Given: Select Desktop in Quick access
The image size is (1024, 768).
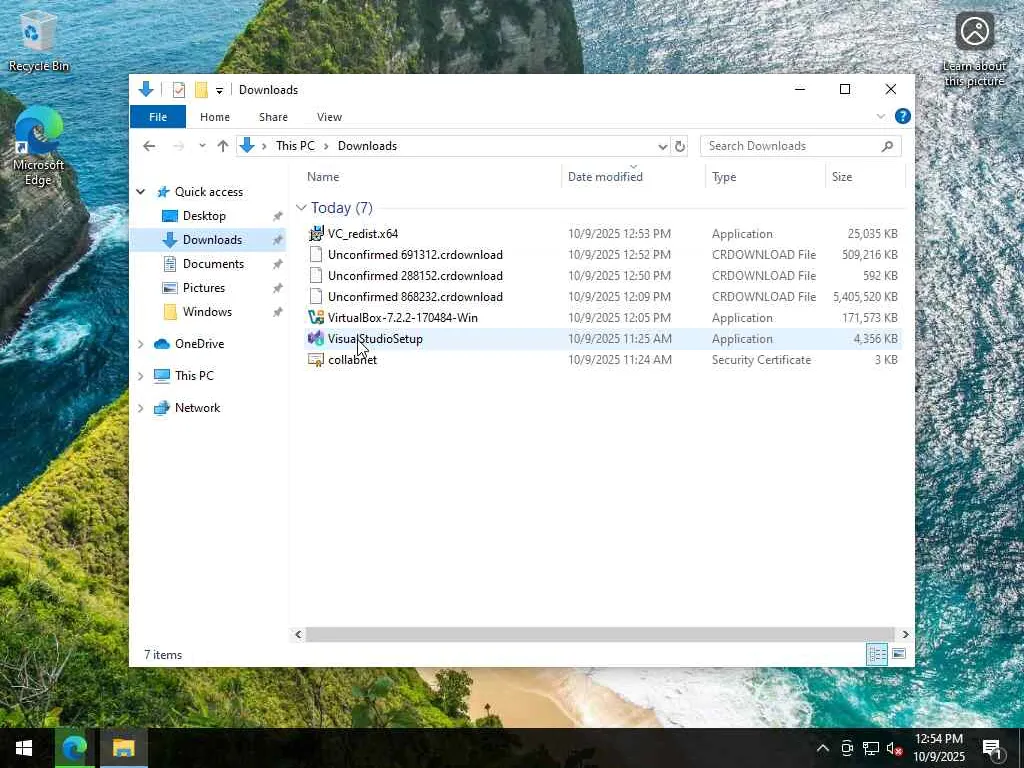Looking at the screenshot, I should coord(204,216).
